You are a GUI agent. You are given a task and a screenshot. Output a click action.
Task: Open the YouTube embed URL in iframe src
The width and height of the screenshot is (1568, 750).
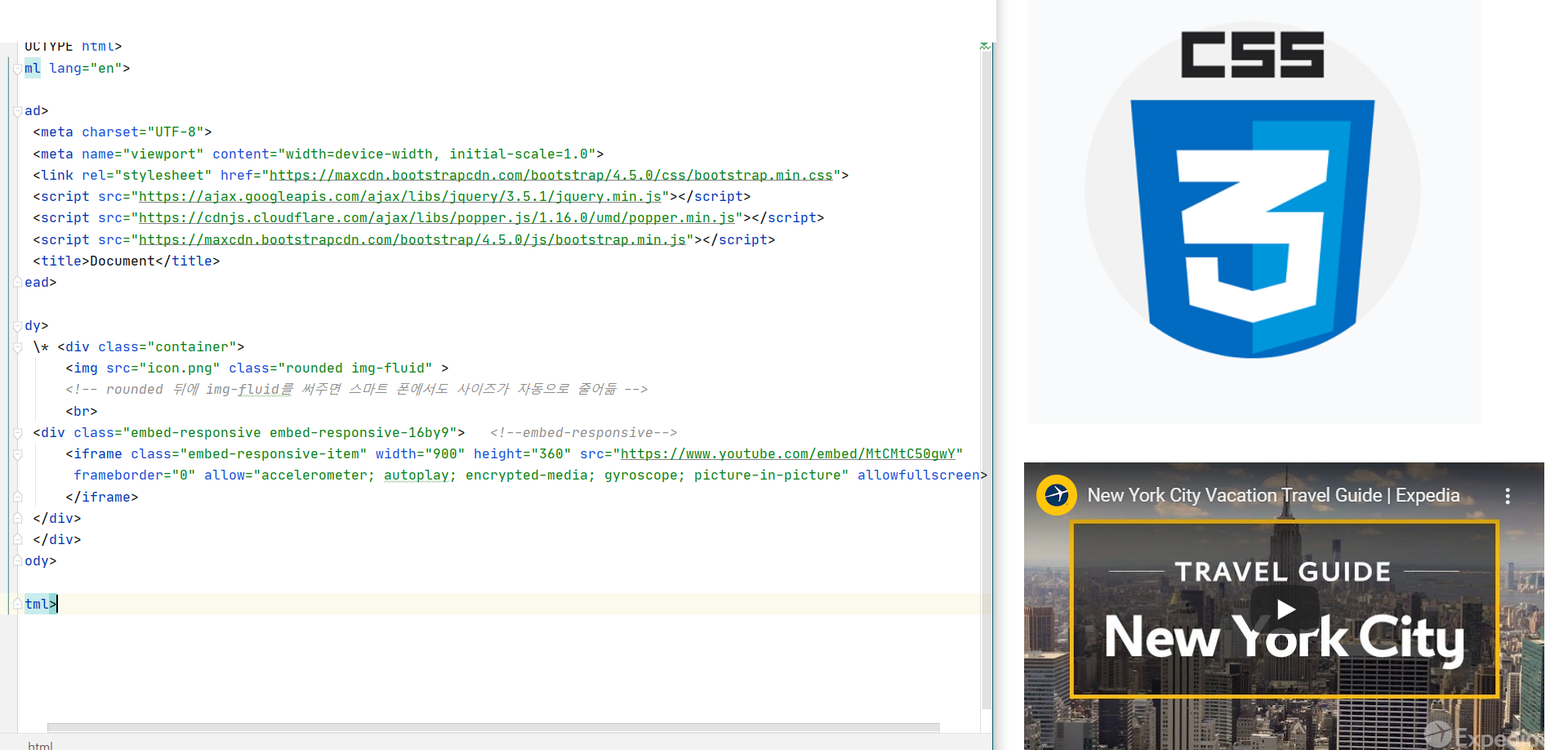(x=788, y=454)
